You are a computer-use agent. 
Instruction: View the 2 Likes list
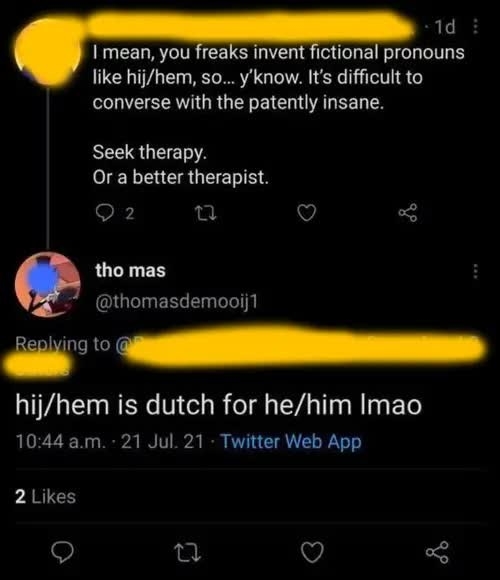[45, 496]
